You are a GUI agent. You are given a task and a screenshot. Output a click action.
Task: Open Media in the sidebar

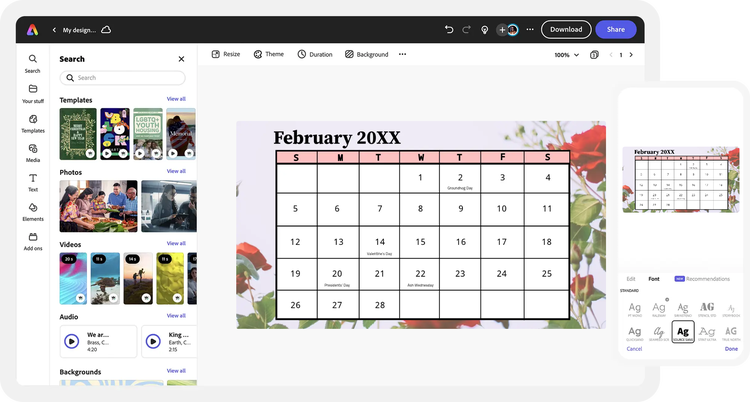[33, 153]
